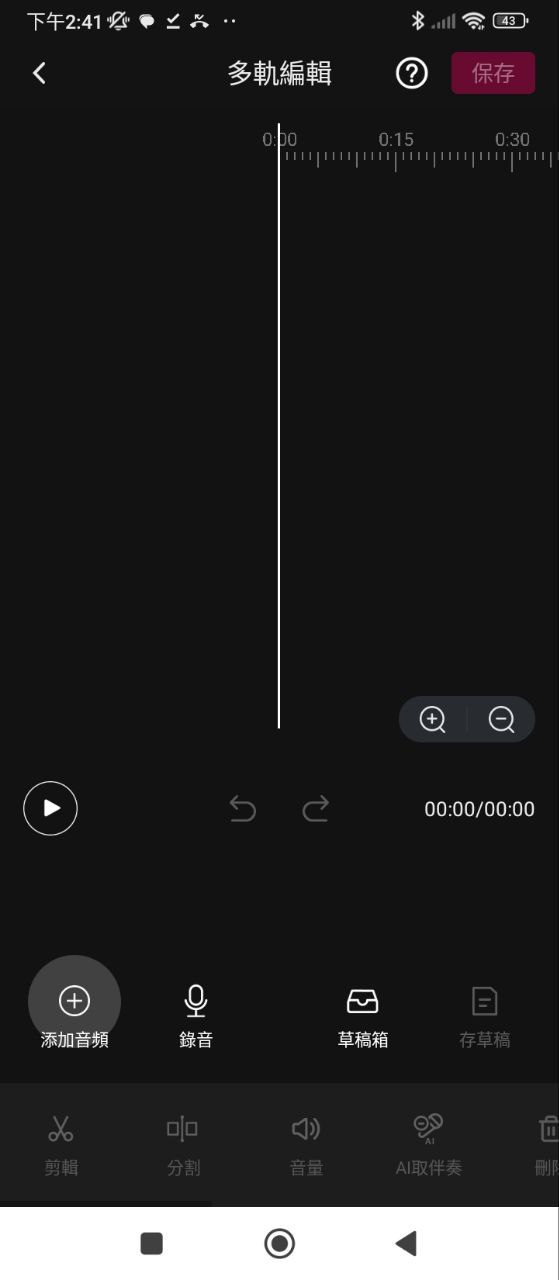Zoom in the timeline with the magnifier plus

click(433, 719)
